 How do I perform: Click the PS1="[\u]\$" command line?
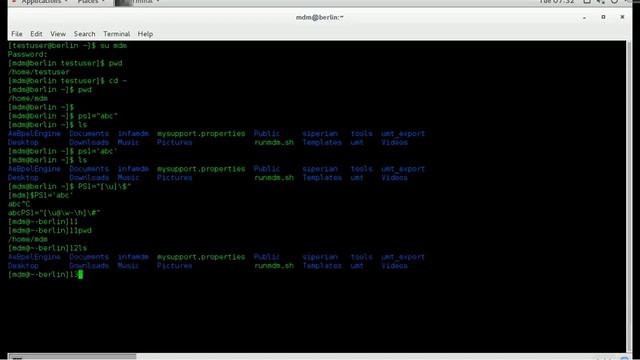pyautogui.click(x=69, y=187)
